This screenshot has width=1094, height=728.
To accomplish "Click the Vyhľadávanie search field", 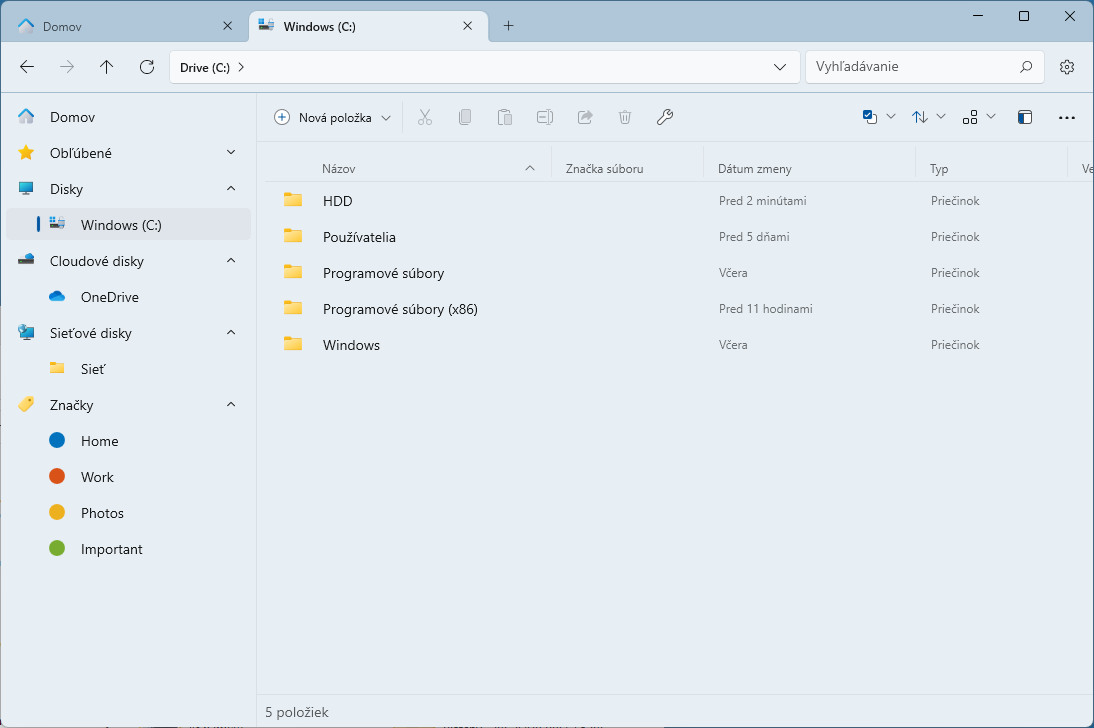I will pyautogui.click(x=910, y=67).
